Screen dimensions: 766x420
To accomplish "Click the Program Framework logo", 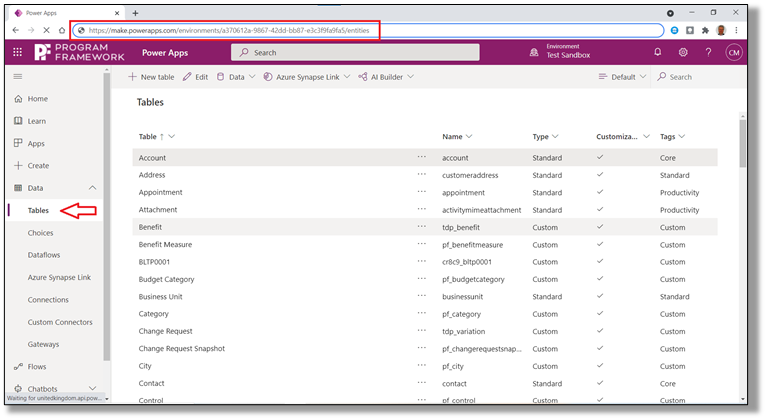I will [x=80, y=52].
